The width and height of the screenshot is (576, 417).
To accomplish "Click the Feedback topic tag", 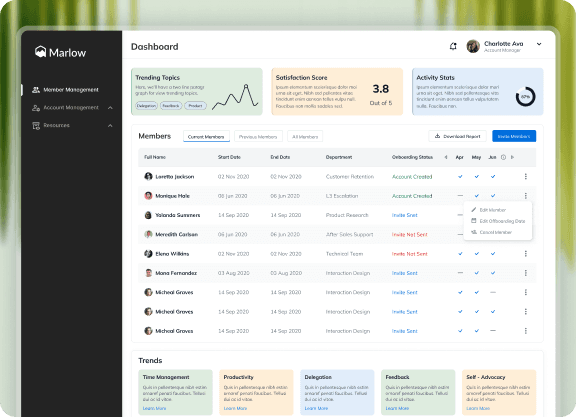I will [171, 106].
